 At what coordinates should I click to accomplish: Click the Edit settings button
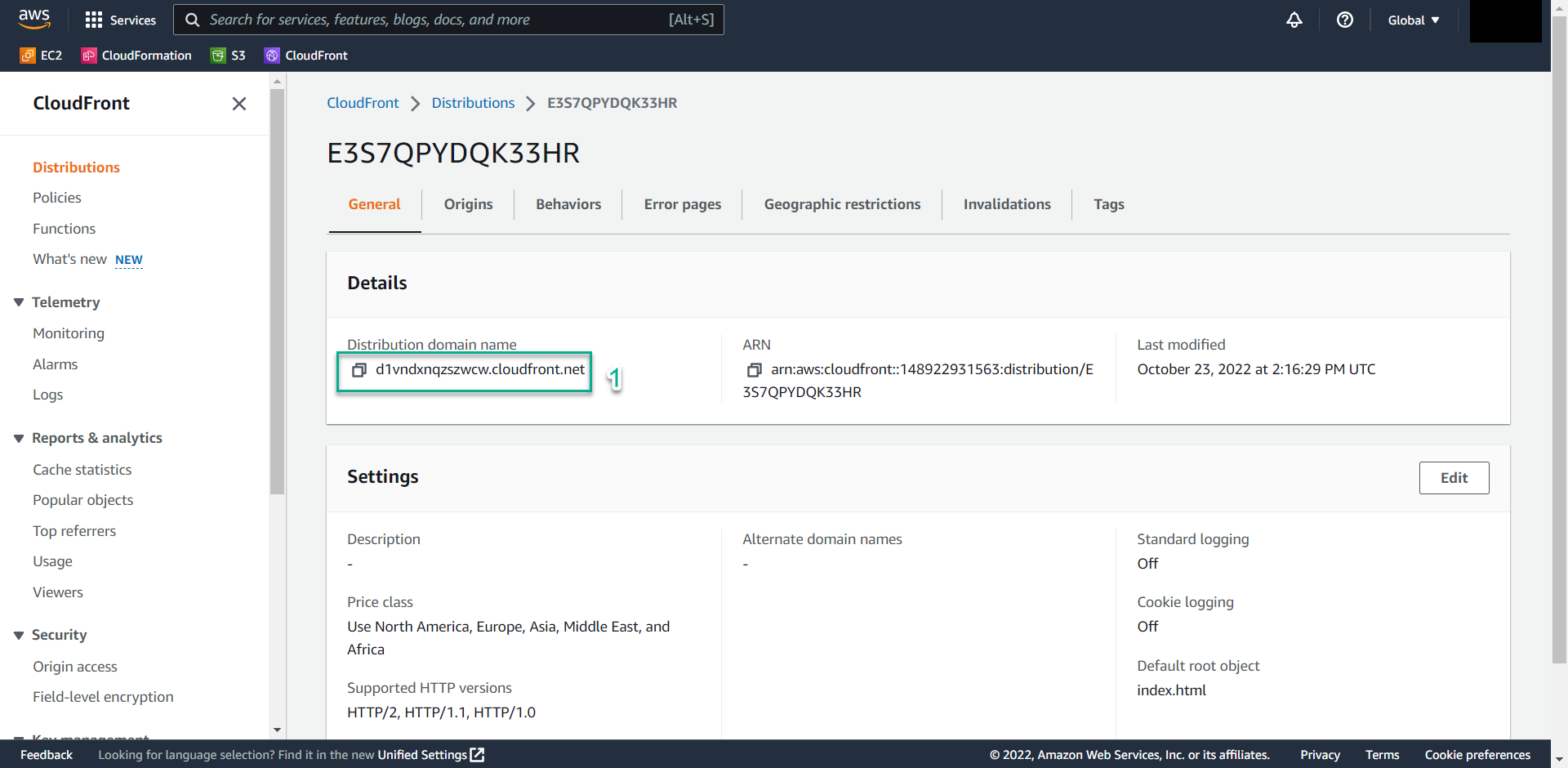(x=1453, y=478)
